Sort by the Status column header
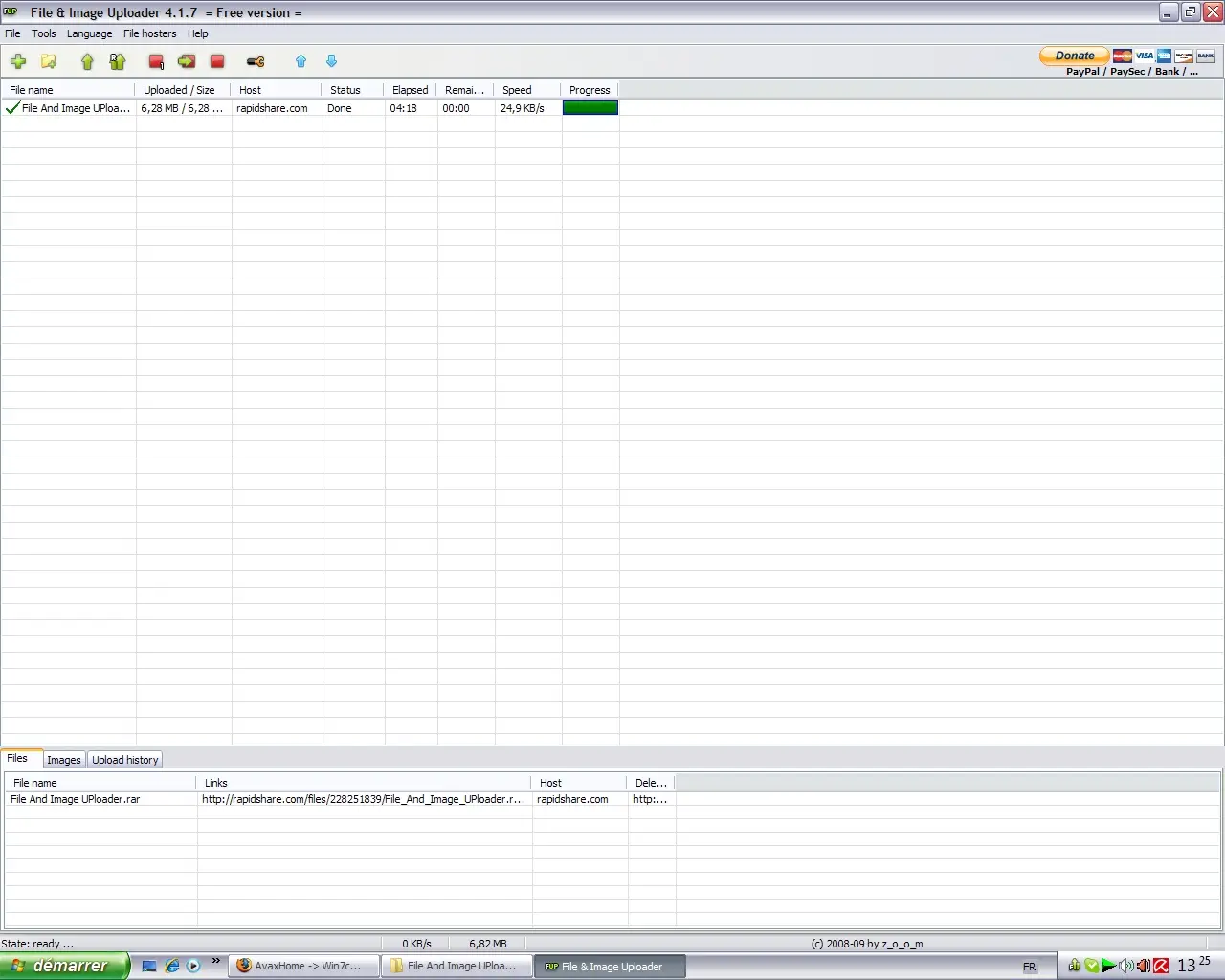Image resolution: width=1225 pixels, height=980 pixels. click(353, 90)
